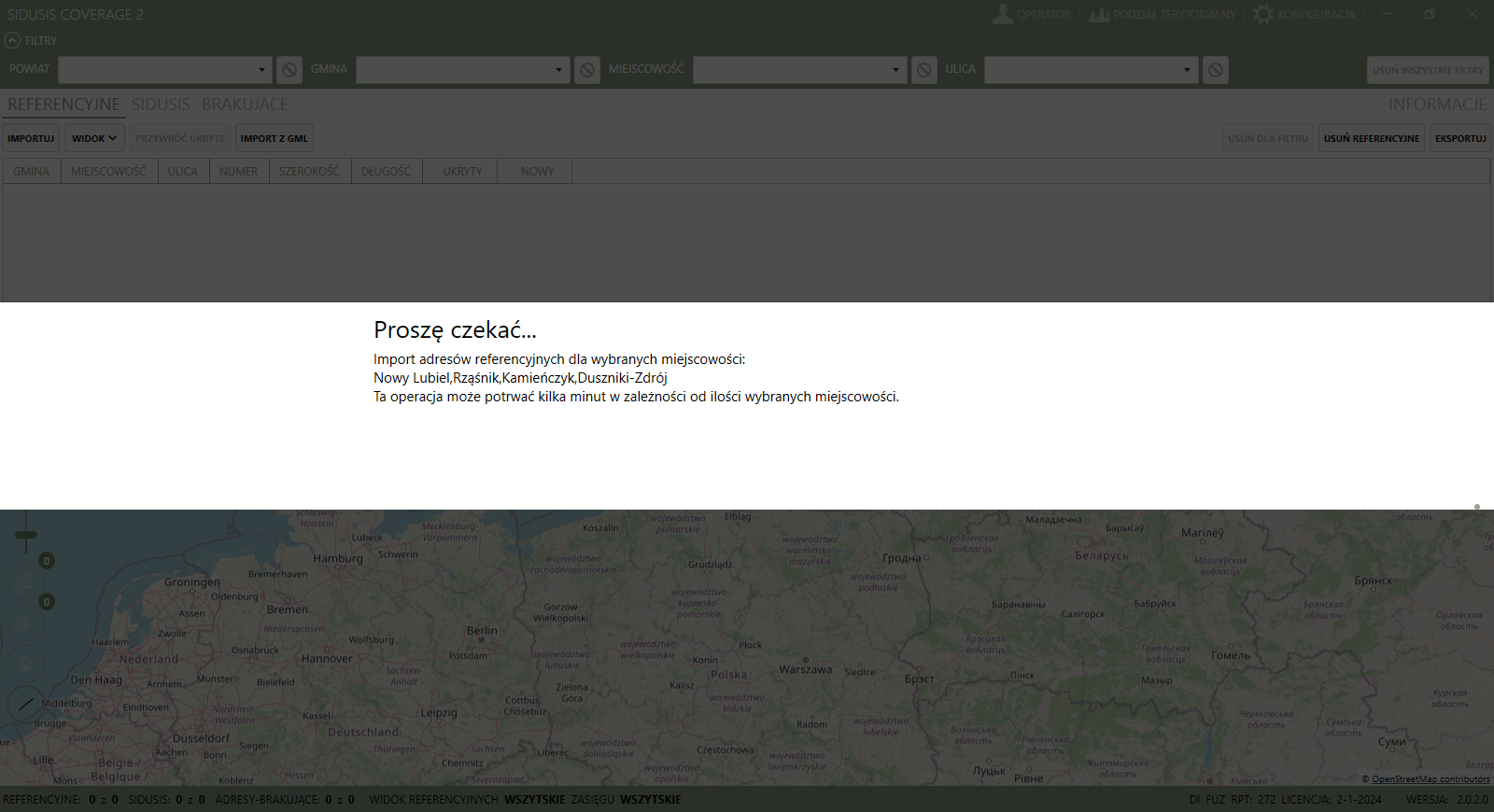This screenshot has height=812, width=1494.
Task: Open the WIDOK dropdown menu
Action: tap(94, 138)
